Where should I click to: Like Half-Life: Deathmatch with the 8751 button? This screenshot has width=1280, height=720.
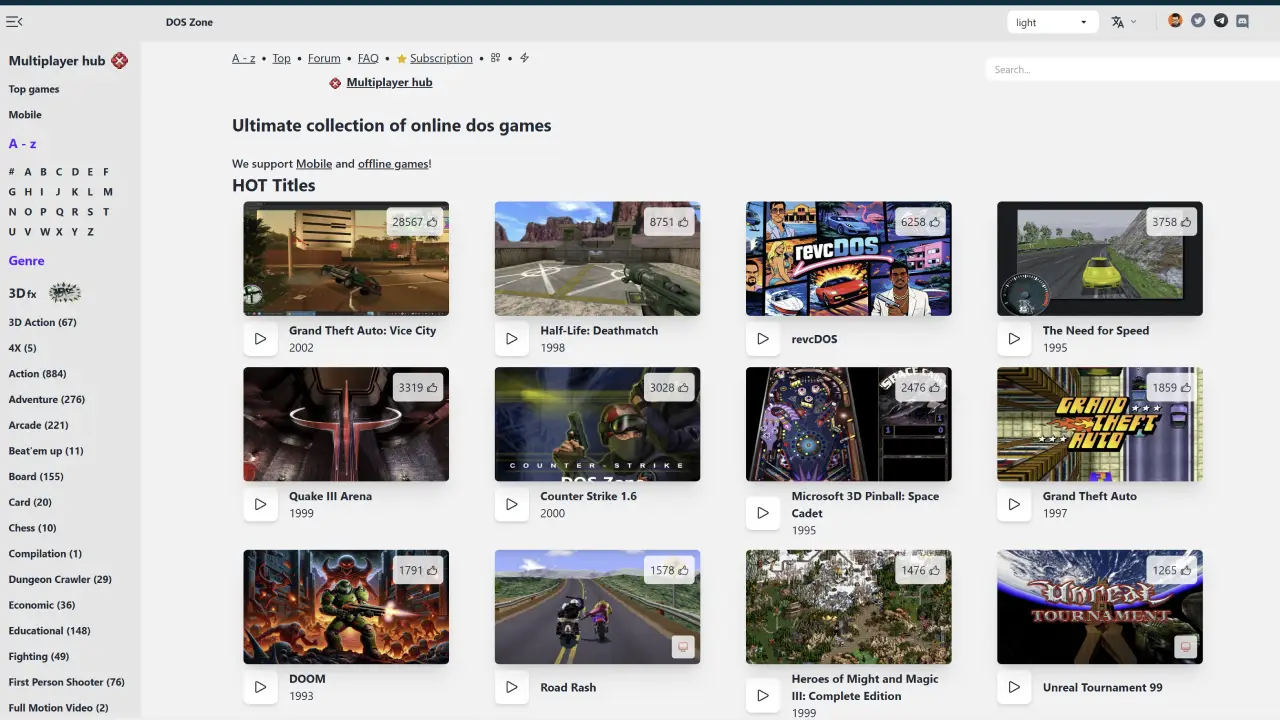pos(669,222)
